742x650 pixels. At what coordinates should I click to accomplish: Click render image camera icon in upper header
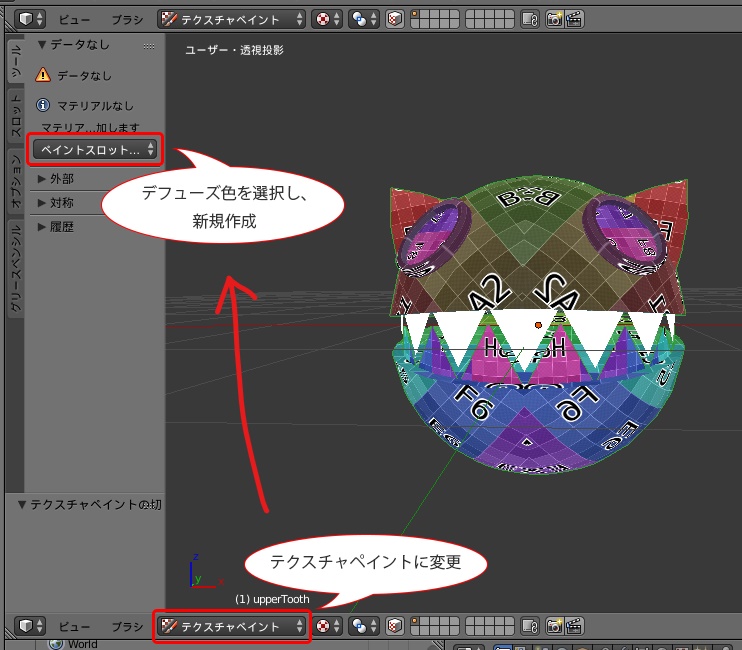pyautogui.click(x=554, y=19)
